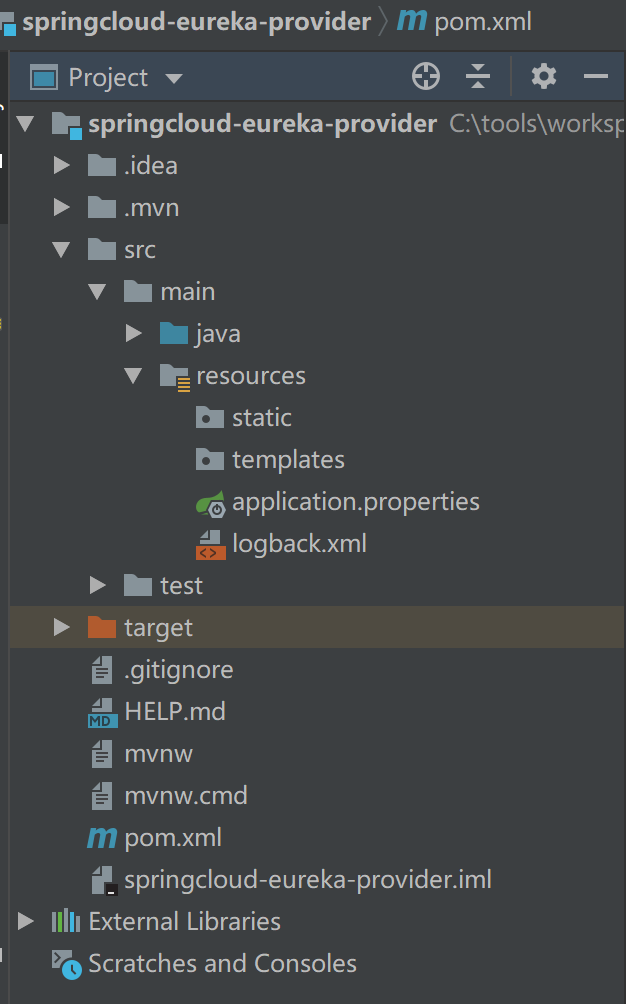This screenshot has width=626, height=1004.
Task: Select the .mvn tree item
Action: tap(152, 207)
